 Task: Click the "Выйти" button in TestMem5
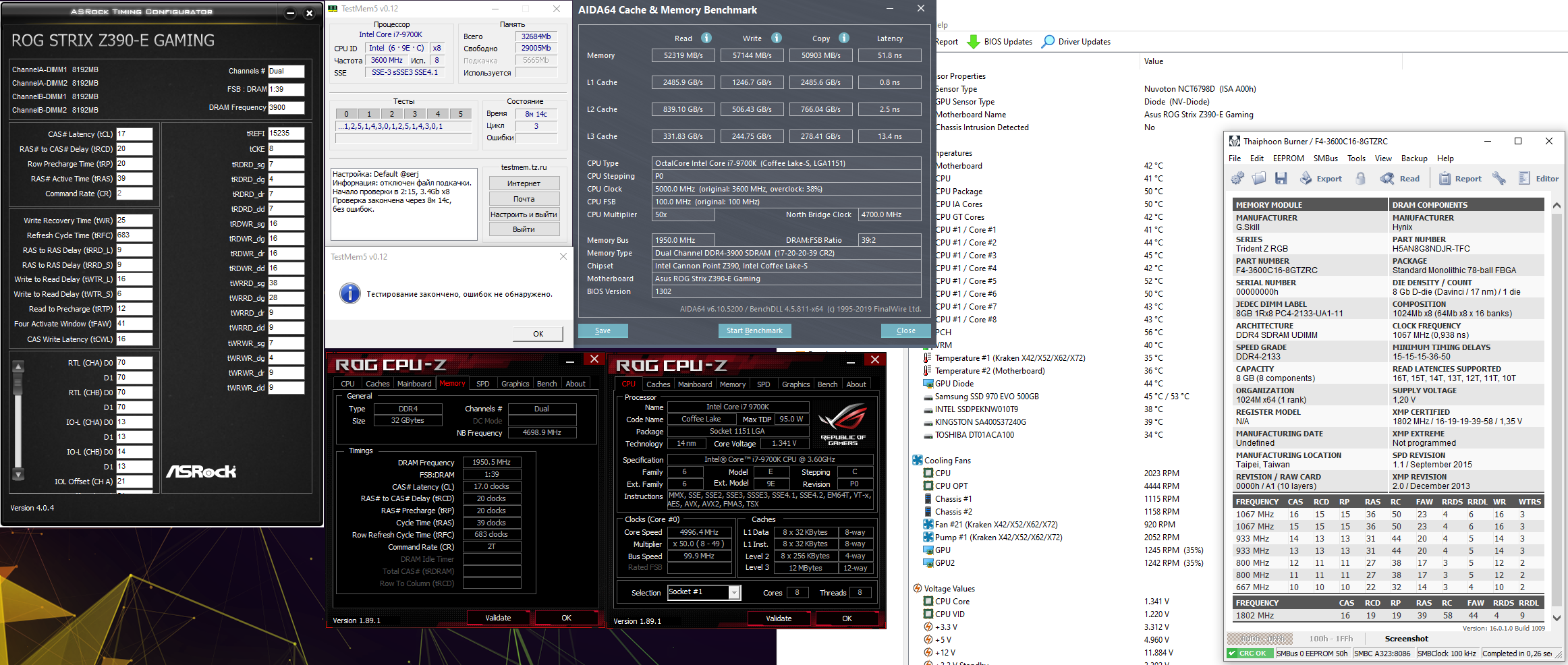coord(524,229)
